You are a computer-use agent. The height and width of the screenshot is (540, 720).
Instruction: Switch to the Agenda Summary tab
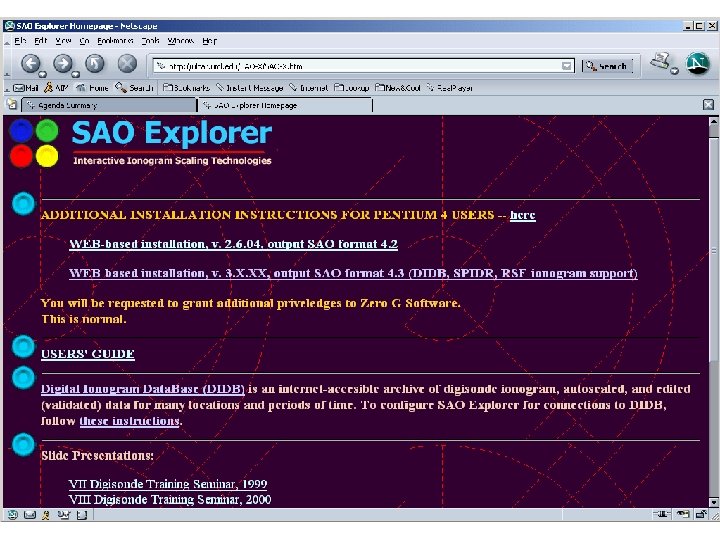point(109,105)
